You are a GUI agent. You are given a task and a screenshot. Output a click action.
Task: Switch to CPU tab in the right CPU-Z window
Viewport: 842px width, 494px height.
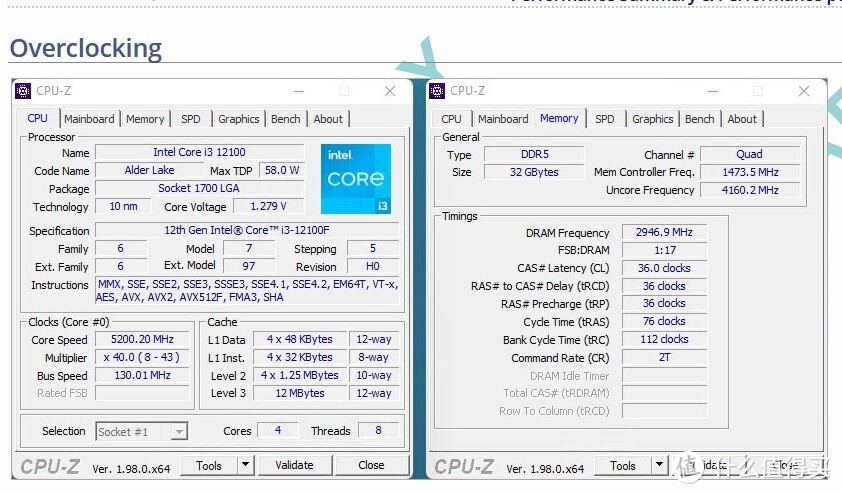pyautogui.click(x=451, y=119)
